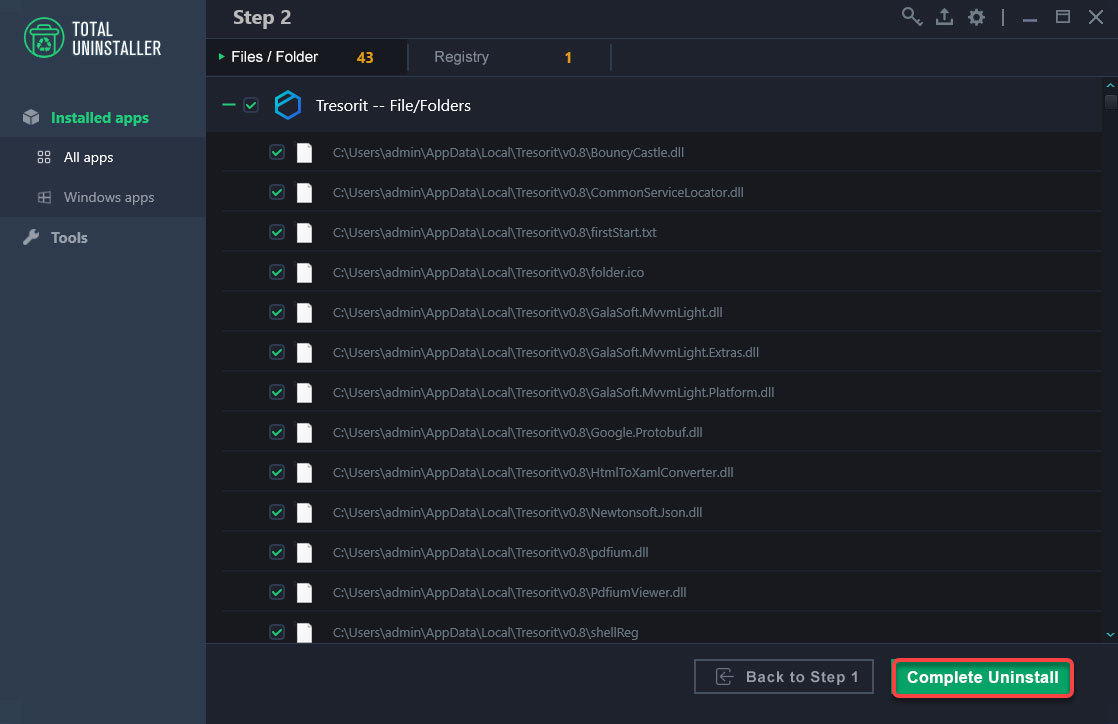Click file icon beside Newtonsoft.Json.dll
The width and height of the screenshot is (1118, 724).
[304, 512]
